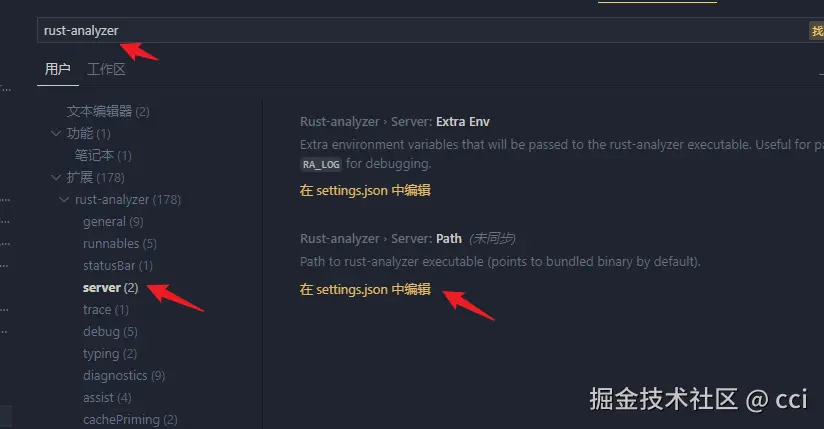This screenshot has height=429, width=824.
Task: Switch to the 用户 settings tab
Action: click(57, 69)
